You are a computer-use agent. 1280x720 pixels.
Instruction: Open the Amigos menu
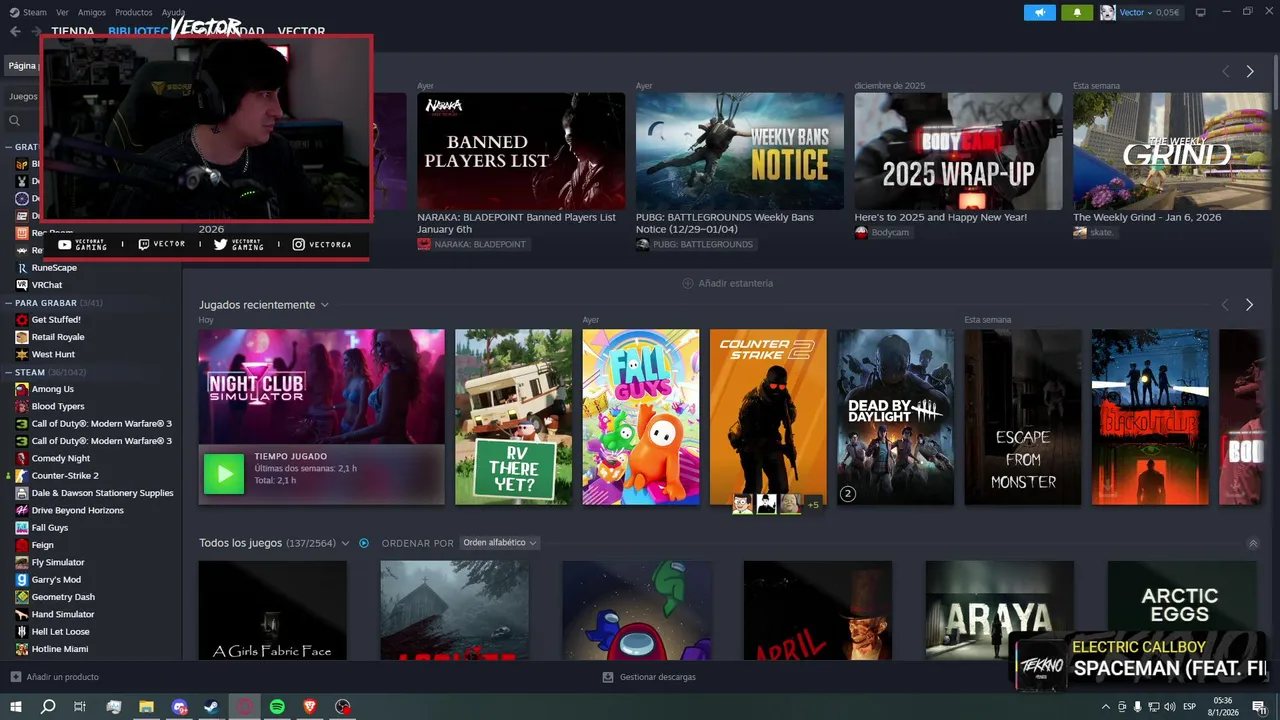tap(92, 12)
